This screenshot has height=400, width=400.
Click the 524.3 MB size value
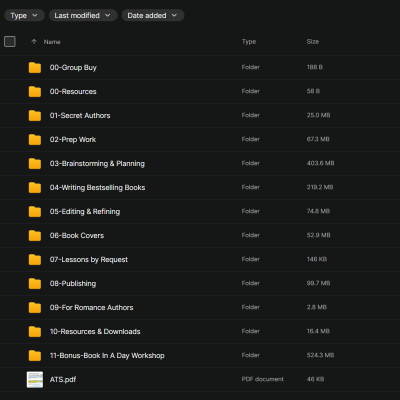click(x=320, y=355)
